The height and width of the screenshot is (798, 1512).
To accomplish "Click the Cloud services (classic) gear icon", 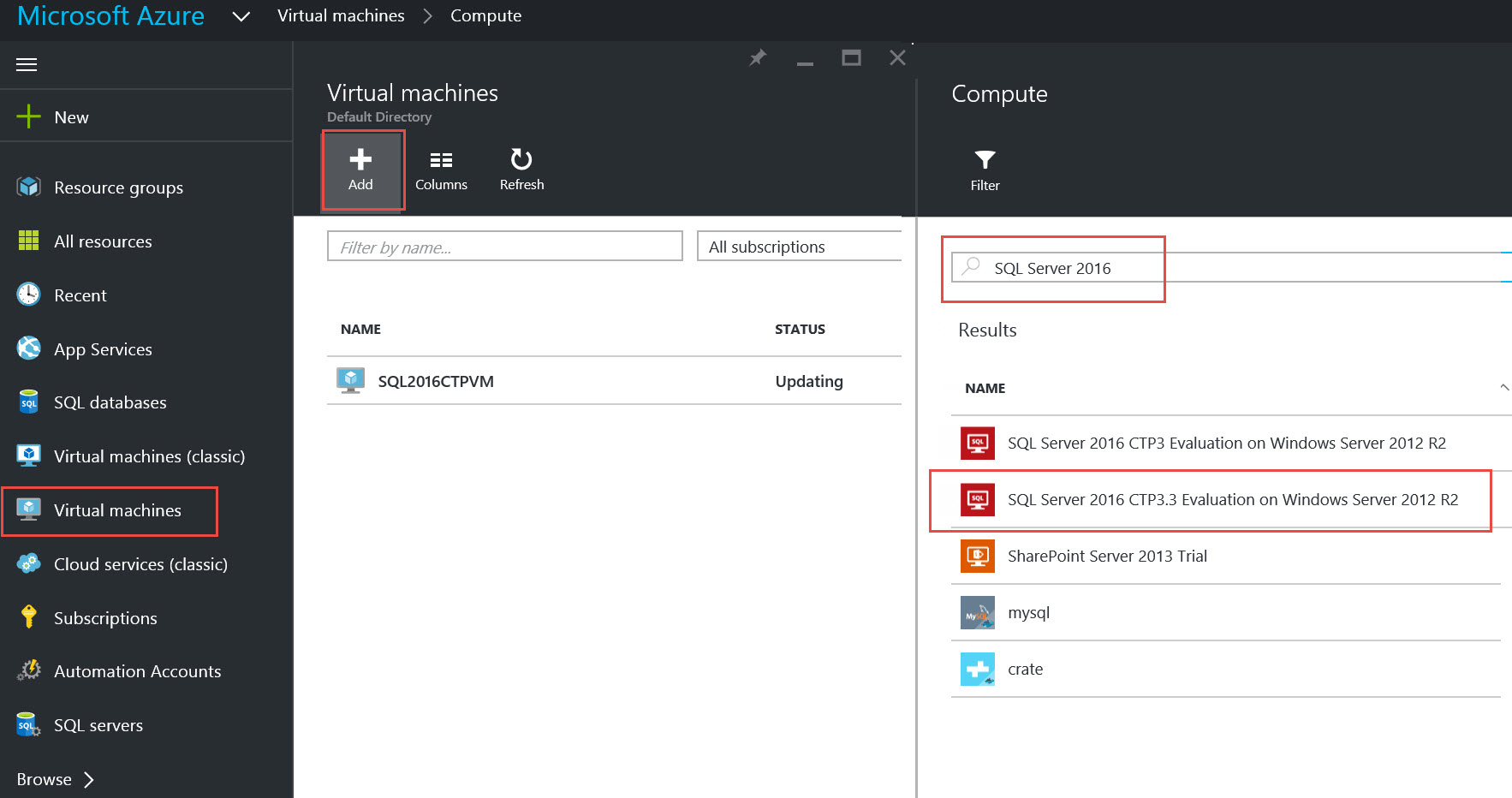I will pos(28,563).
